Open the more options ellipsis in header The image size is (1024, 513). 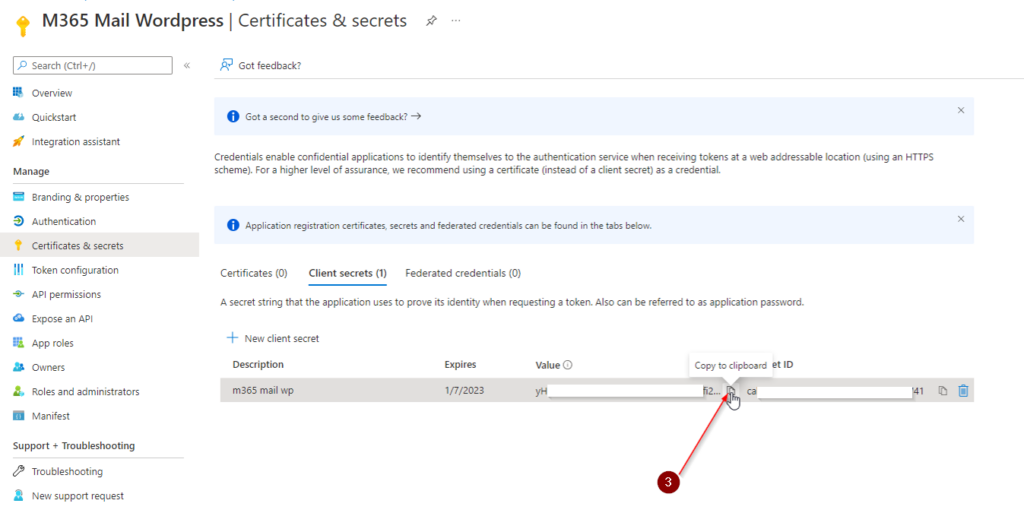pos(457,20)
